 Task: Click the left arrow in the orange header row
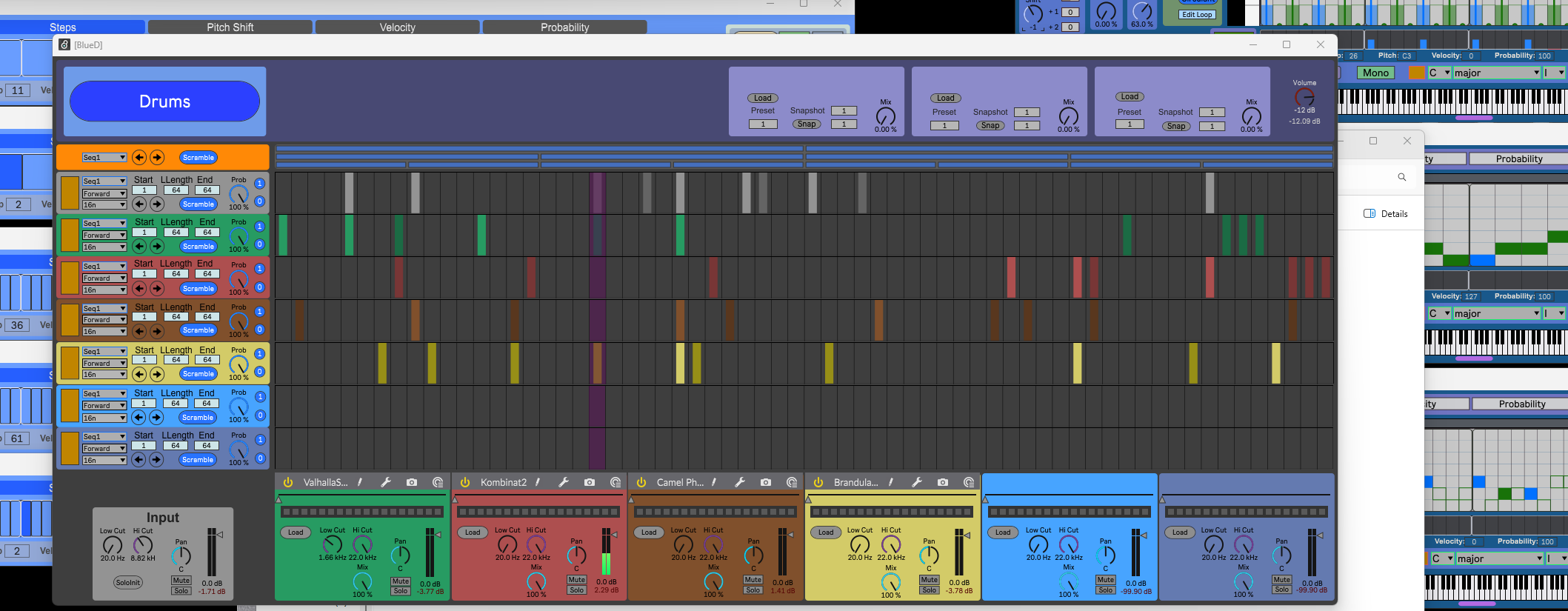coord(139,157)
